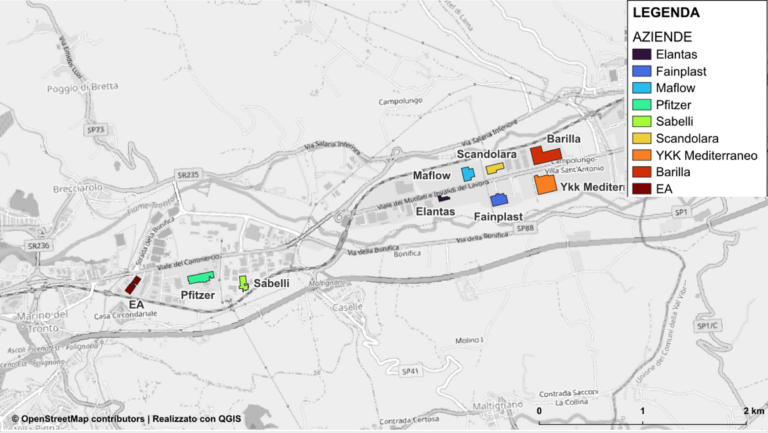Select the yellow Scandolara polygon on map

(495, 168)
